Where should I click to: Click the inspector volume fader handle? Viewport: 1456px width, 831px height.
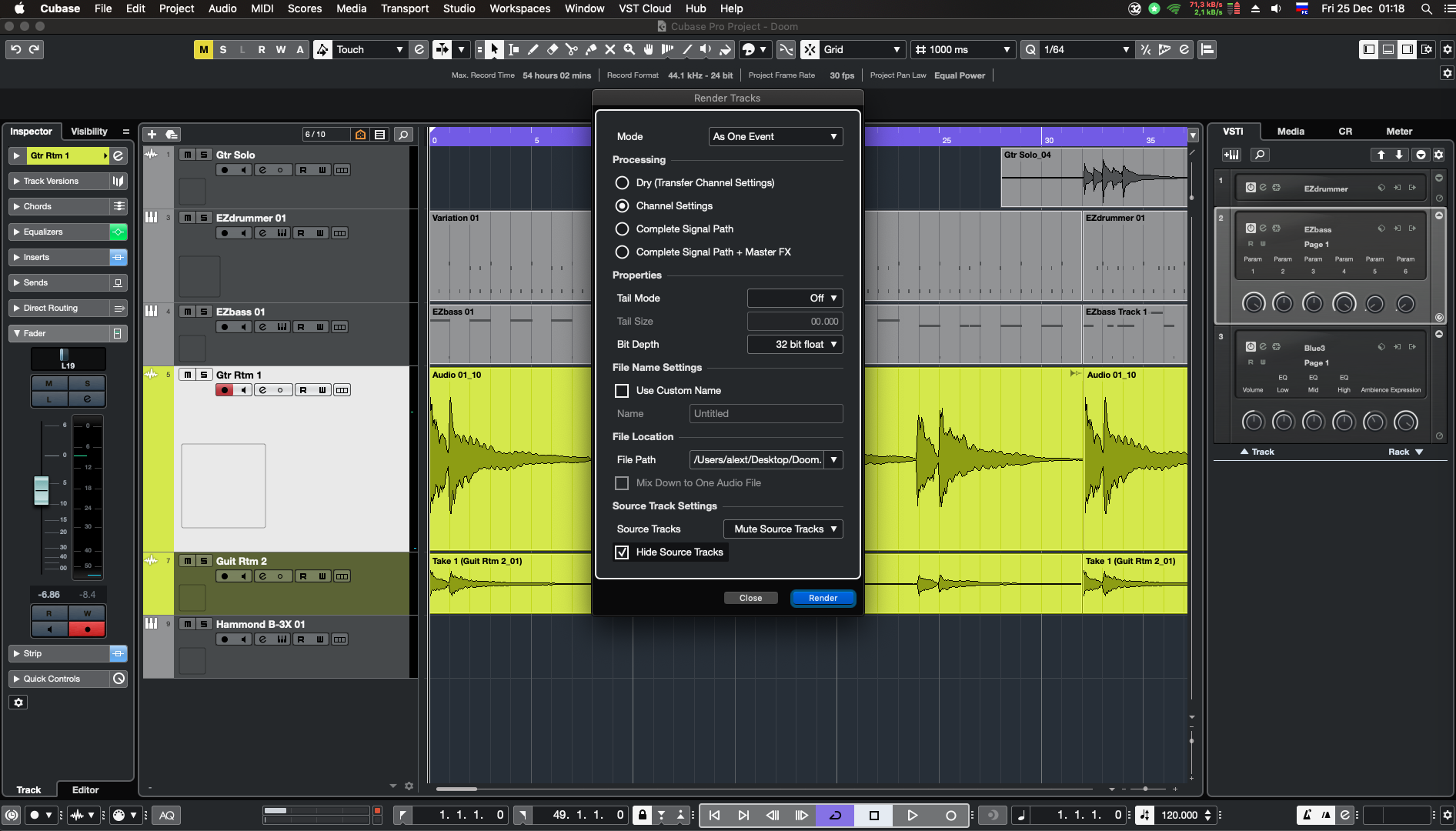(x=42, y=490)
